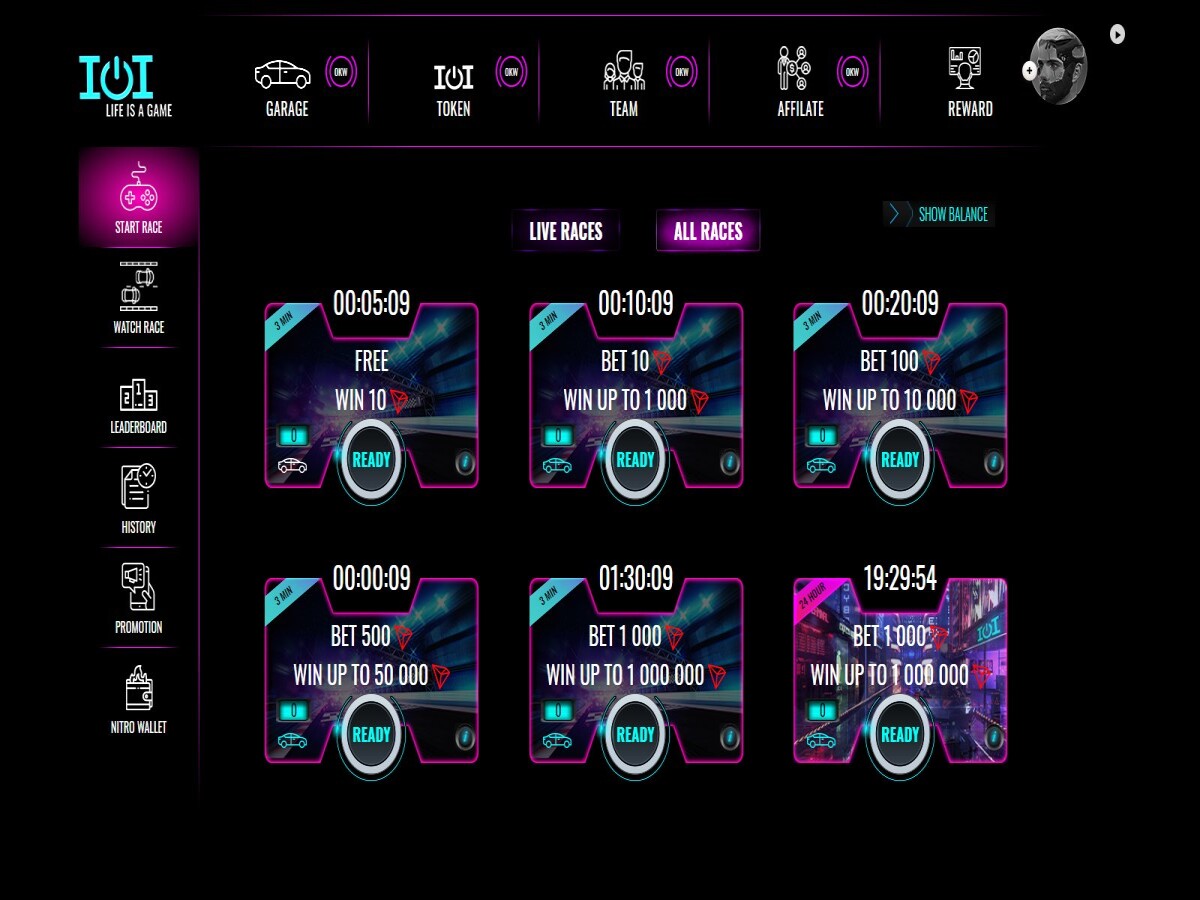Image resolution: width=1200 pixels, height=900 pixels.
Task: Click the 00:10:09 countdown timer
Action: [x=635, y=303]
